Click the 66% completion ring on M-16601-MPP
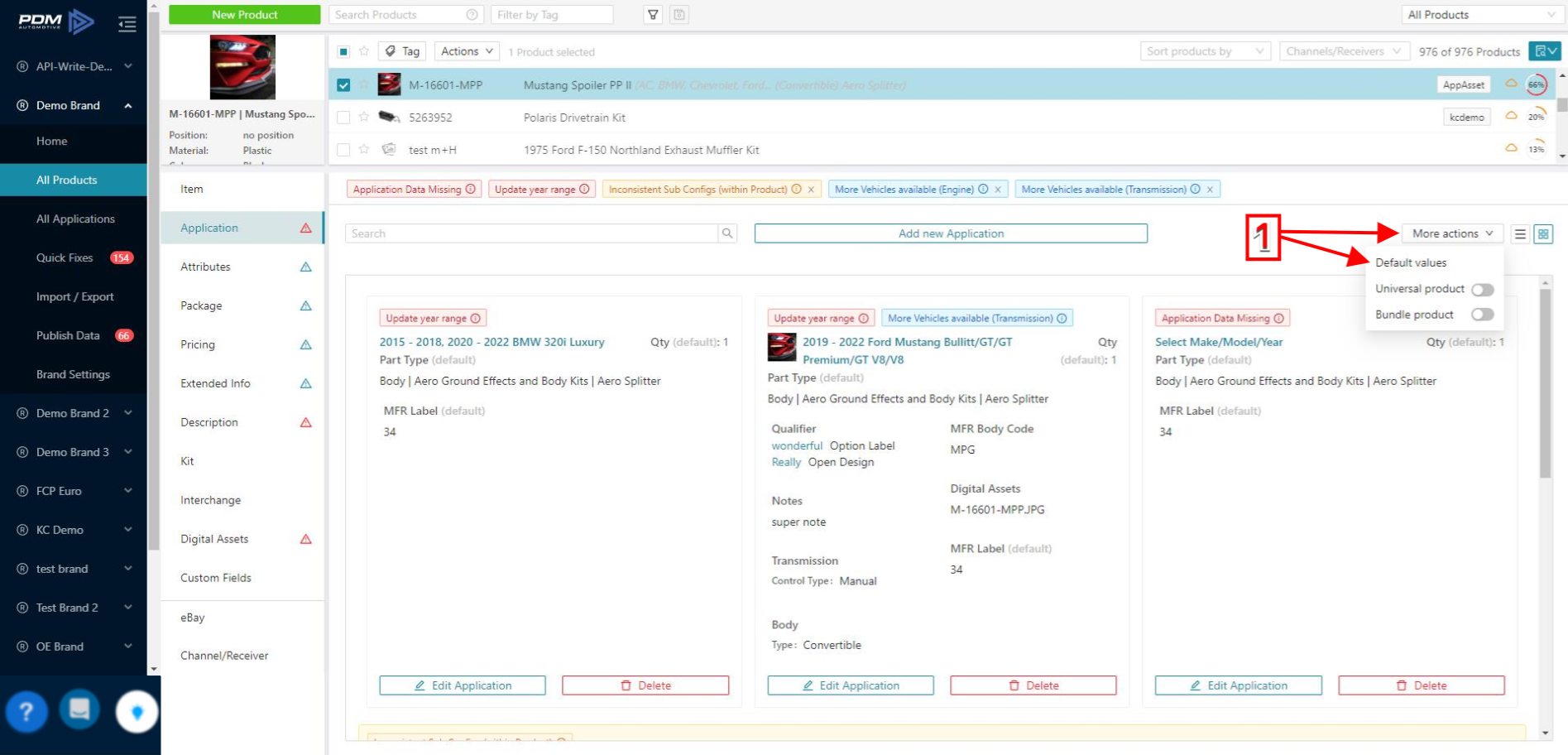 click(1537, 84)
